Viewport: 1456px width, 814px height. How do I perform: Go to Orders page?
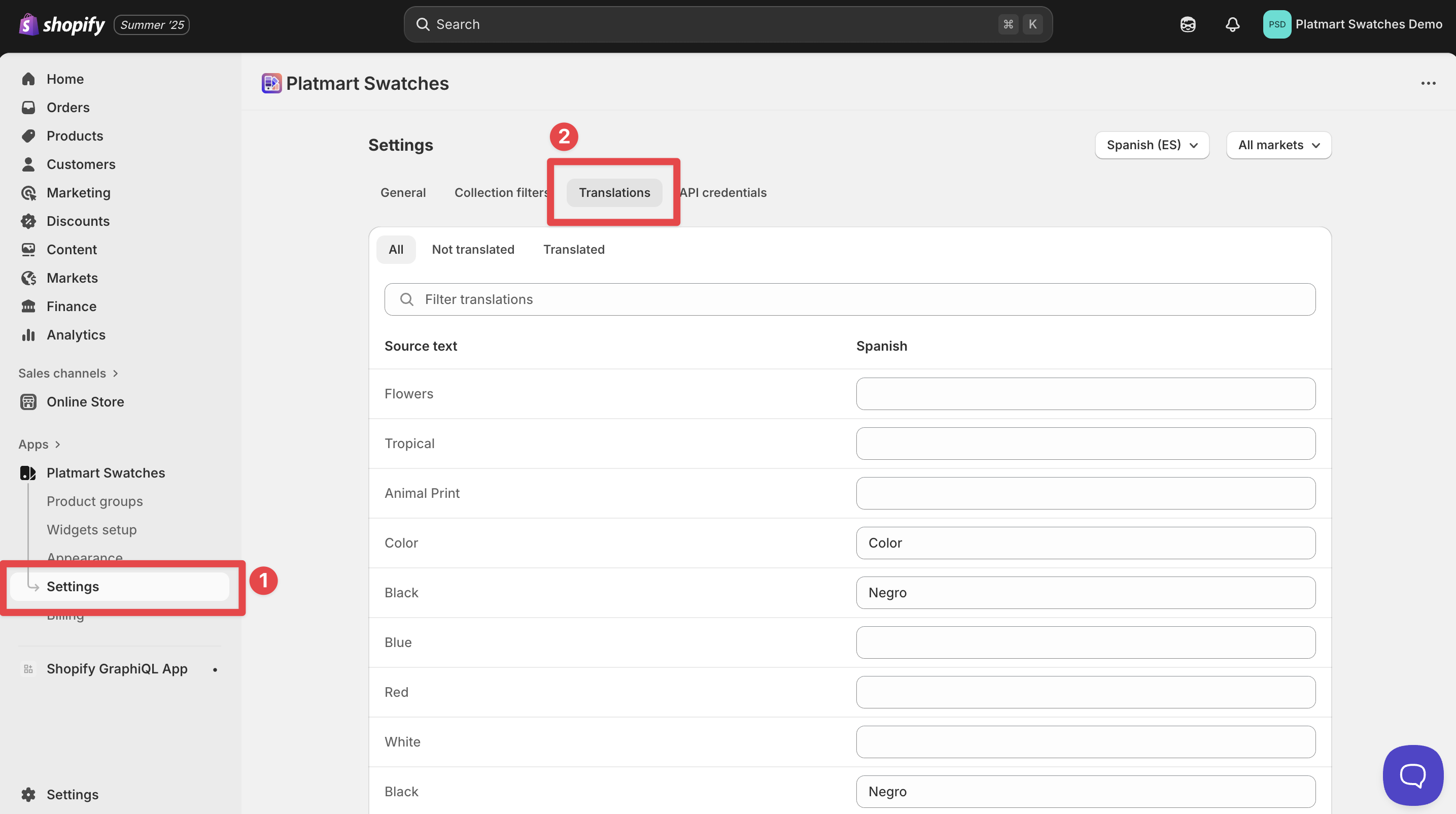point(68,108)
